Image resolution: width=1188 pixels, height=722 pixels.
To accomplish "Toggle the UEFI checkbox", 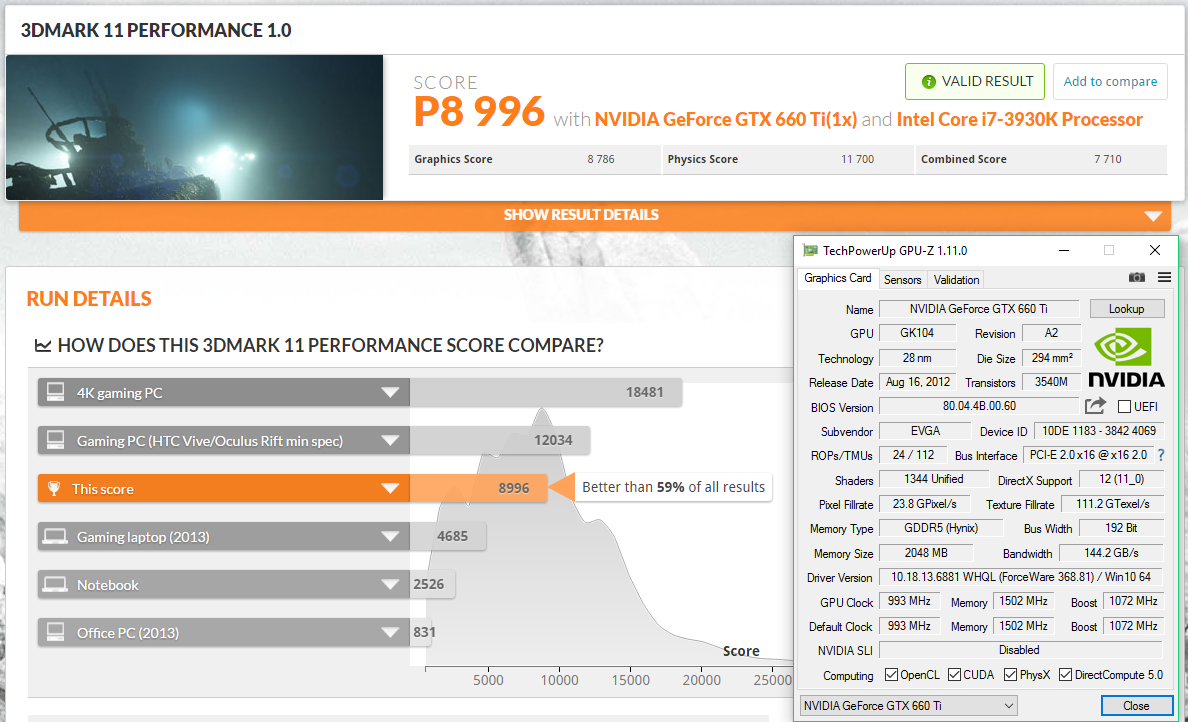I will click(x=1124, y=407).
